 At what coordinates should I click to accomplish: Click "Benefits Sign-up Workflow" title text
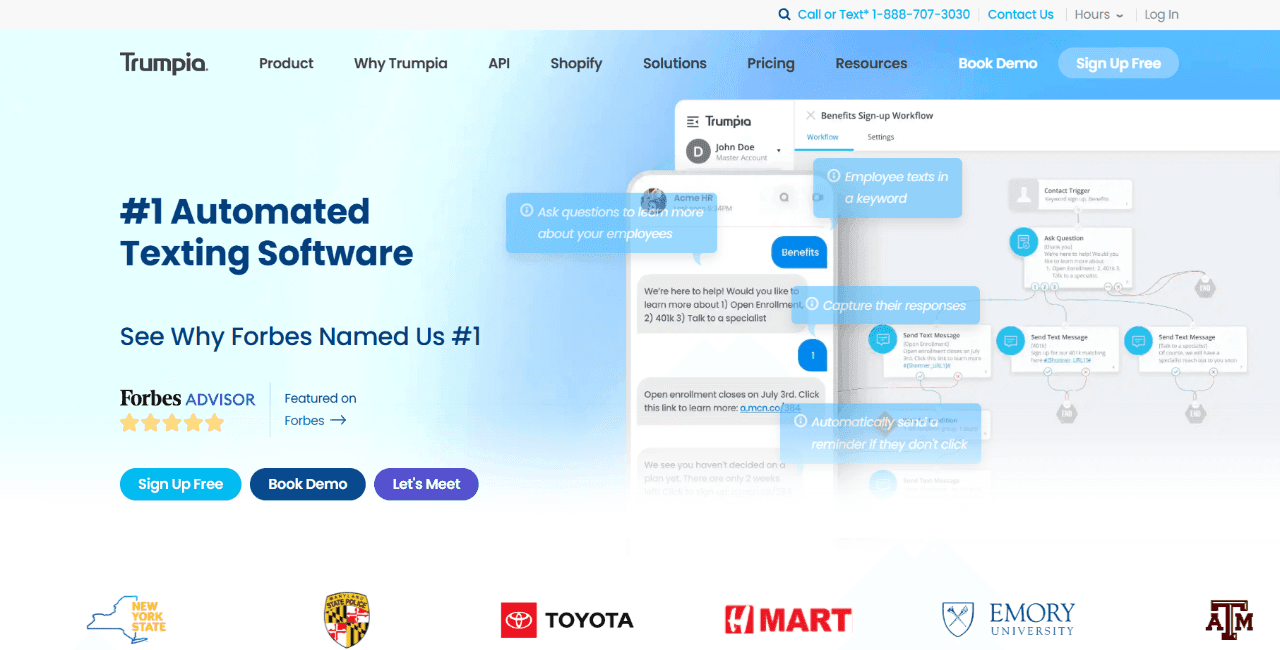(x=877, y=116)
